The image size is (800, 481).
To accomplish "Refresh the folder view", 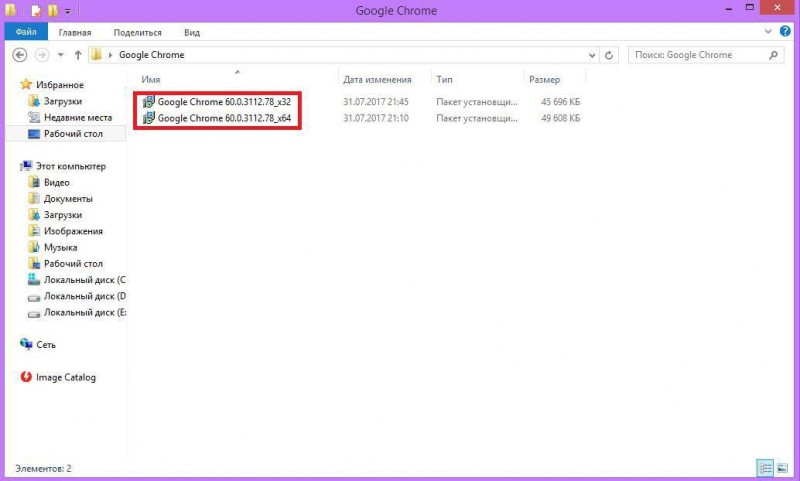I will pyautogui.click(x=609, y=55).
